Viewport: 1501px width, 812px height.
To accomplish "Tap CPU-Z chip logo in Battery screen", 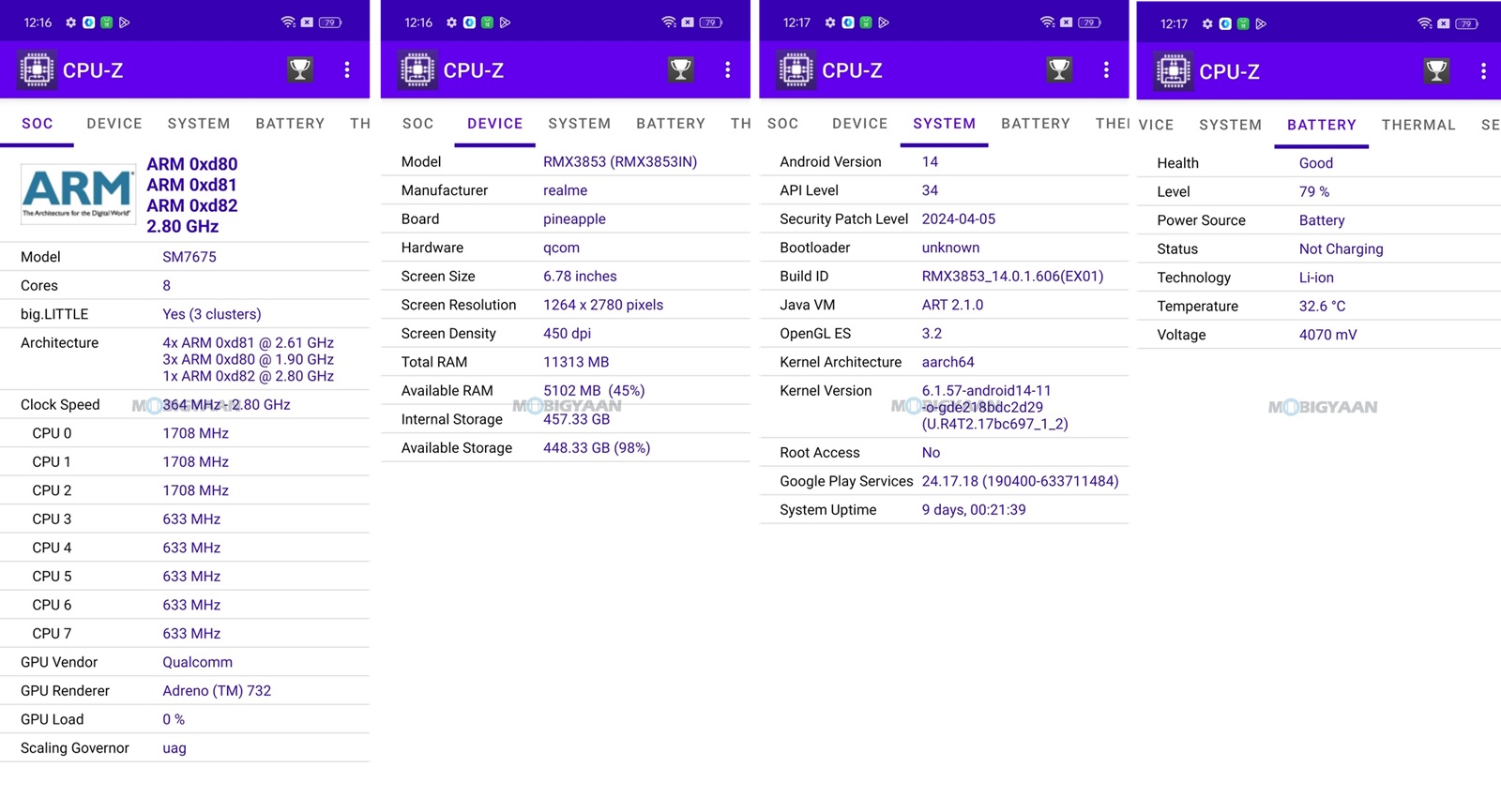I will (x=1174, y=71).
